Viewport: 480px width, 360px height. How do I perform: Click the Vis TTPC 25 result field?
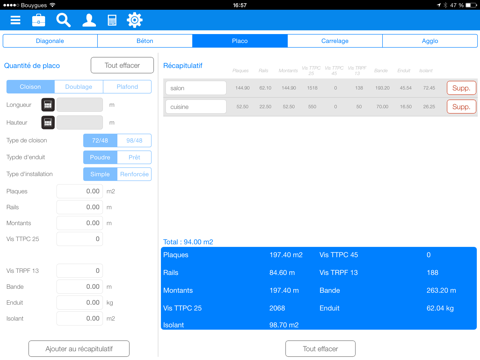80,239
